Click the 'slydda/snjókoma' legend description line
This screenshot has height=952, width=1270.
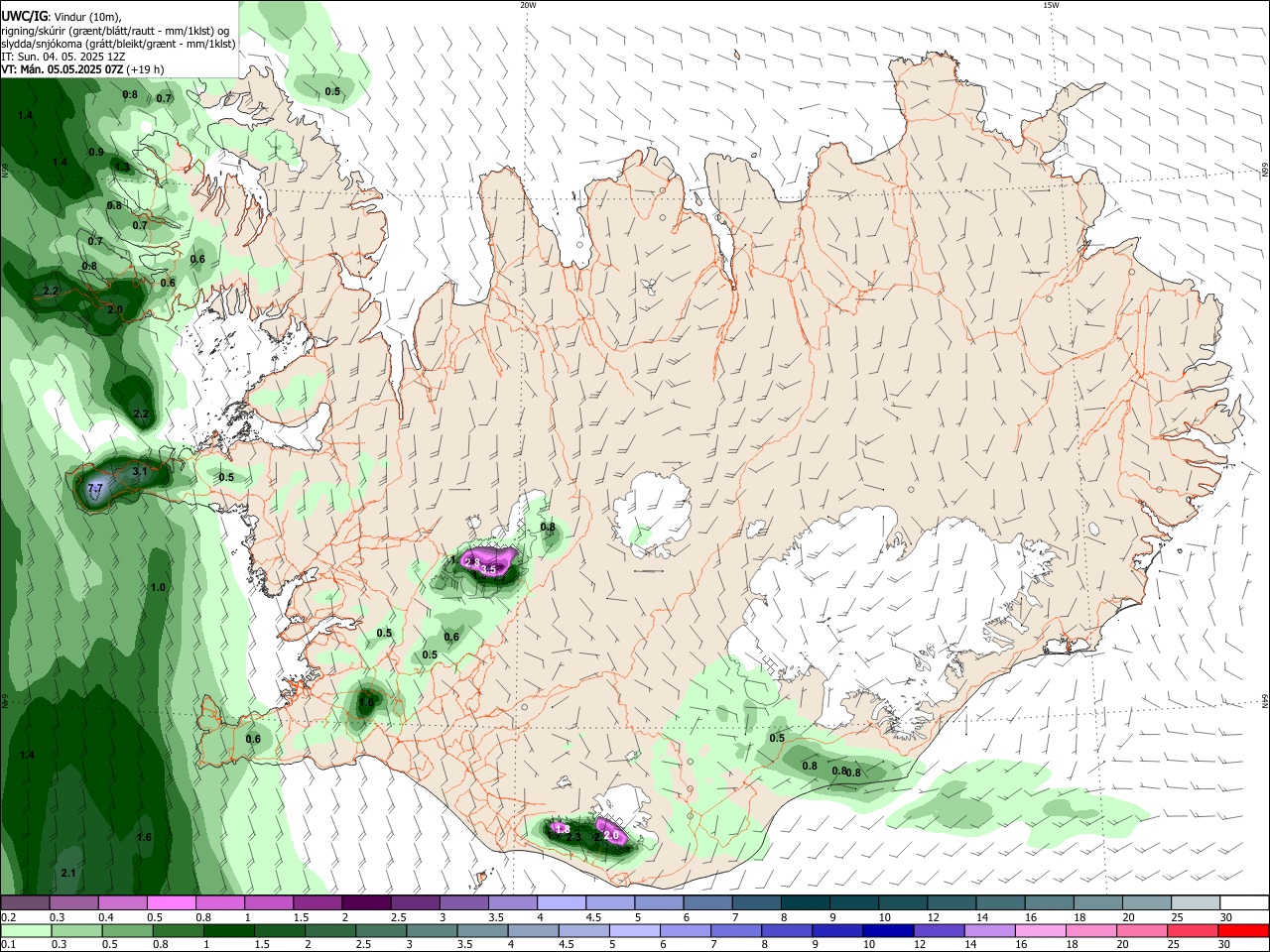(118, 44)
